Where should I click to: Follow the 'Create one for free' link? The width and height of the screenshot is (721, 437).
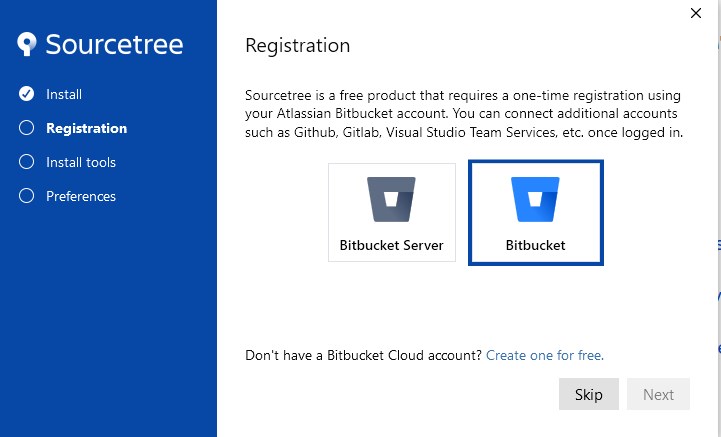[x=544, y=355]
